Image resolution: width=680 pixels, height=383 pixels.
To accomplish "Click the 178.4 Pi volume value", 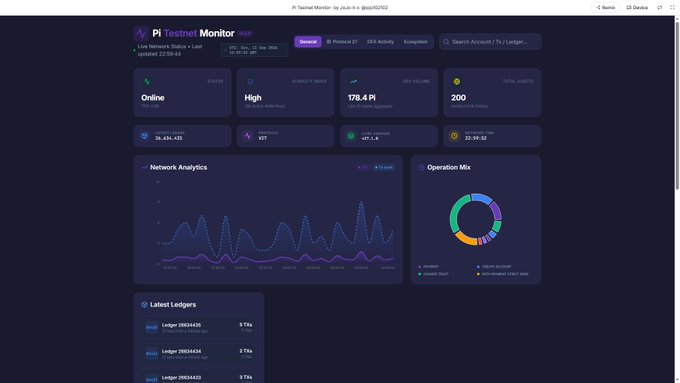I will point(362,98).
